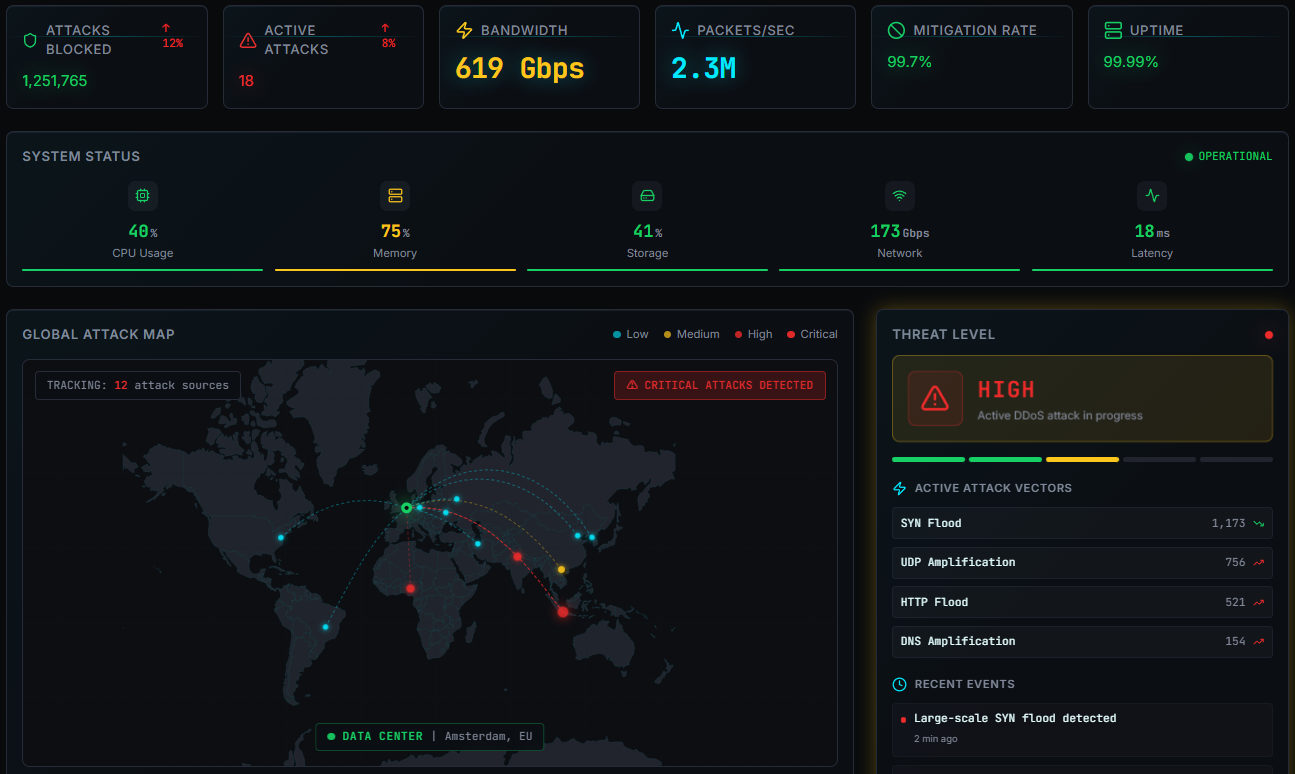This screenshot has width=1295, height=774.
Task: Click the shield icon beside Attacks Blocked
Action: [30, 40]
